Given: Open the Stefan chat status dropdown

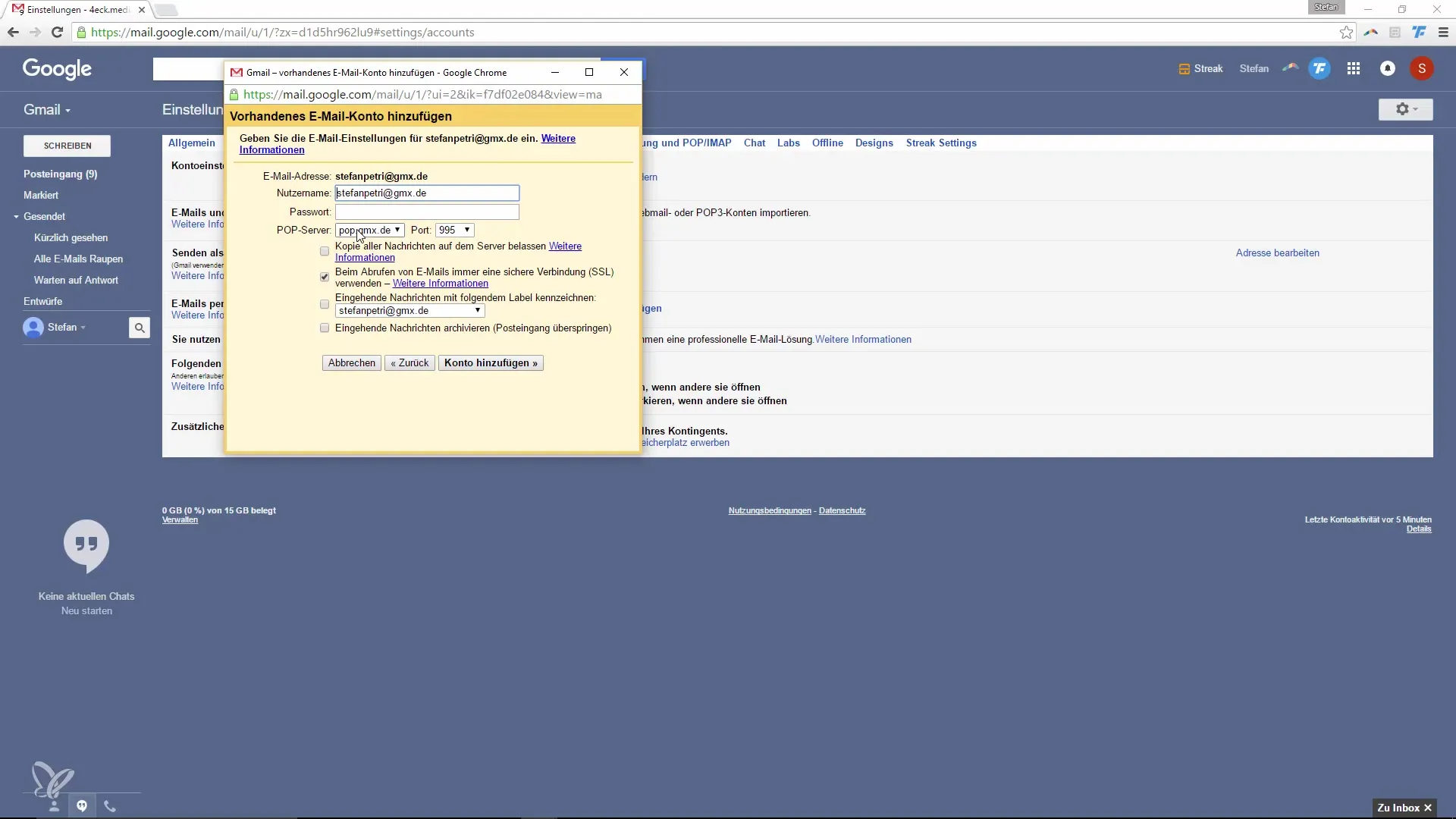Looking at the screenshot, I should coord(67,328).
